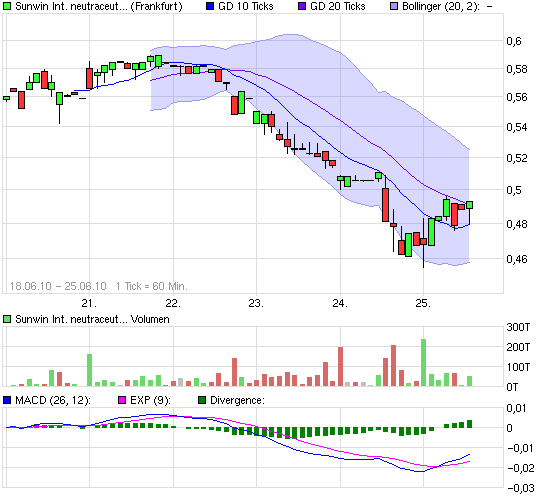Click the purple GD 20 Ticks swatch
Image resolution: width=545 pixels, height=496 pixels.
pos(302,6)
